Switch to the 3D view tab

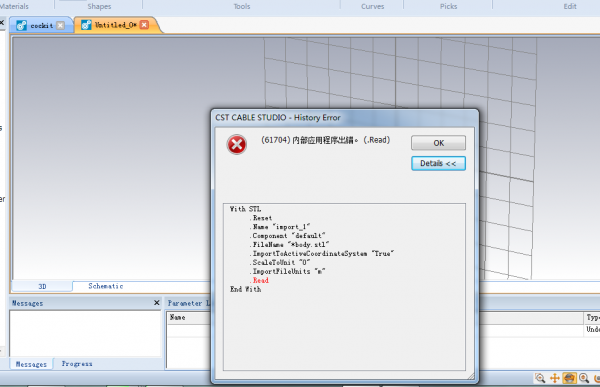[42, 286]
